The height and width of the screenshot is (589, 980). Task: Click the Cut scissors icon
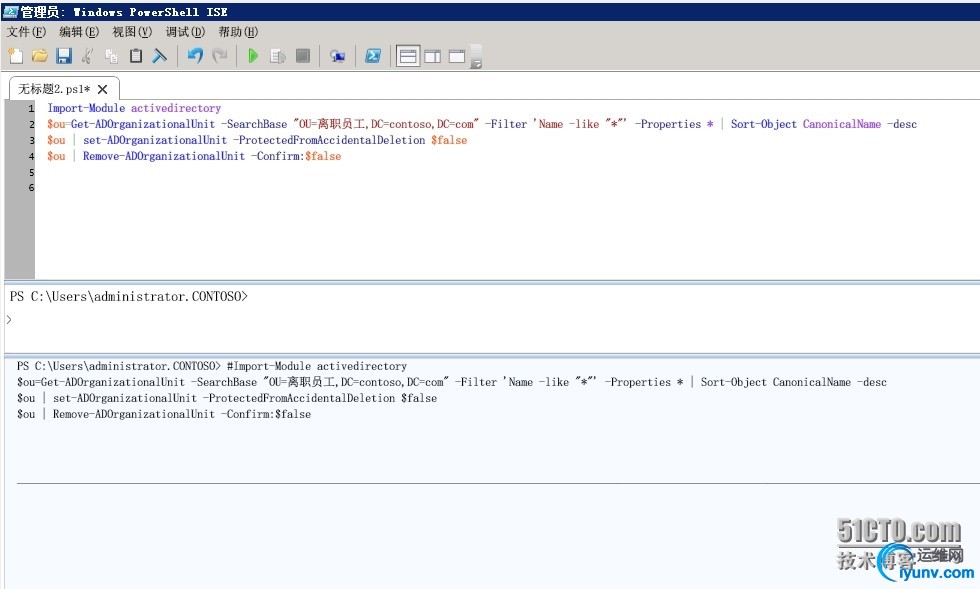pyautogui.click(x=88, y=56)
